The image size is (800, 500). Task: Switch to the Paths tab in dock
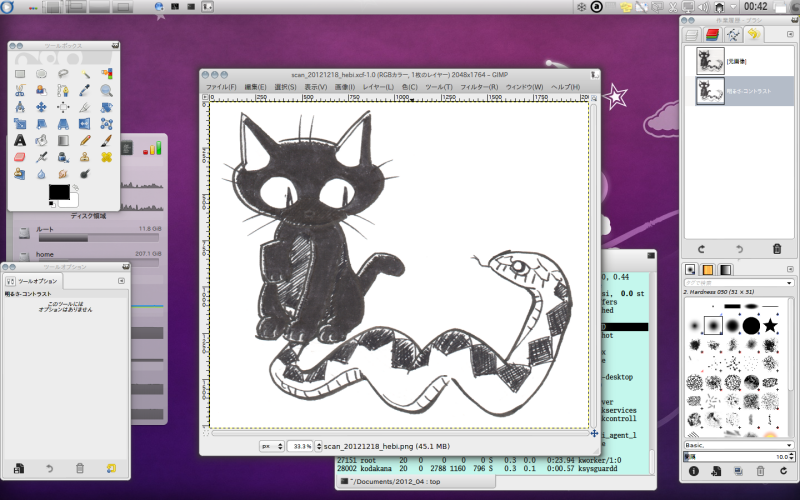733,35
